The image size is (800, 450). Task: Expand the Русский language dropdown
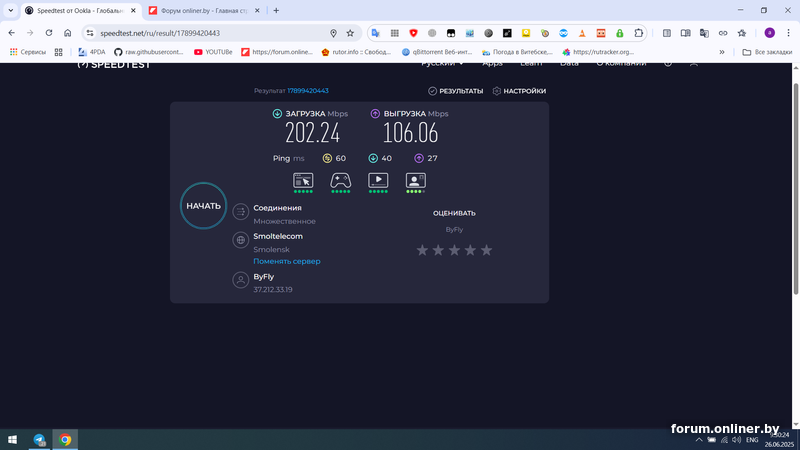pos(442,63)
